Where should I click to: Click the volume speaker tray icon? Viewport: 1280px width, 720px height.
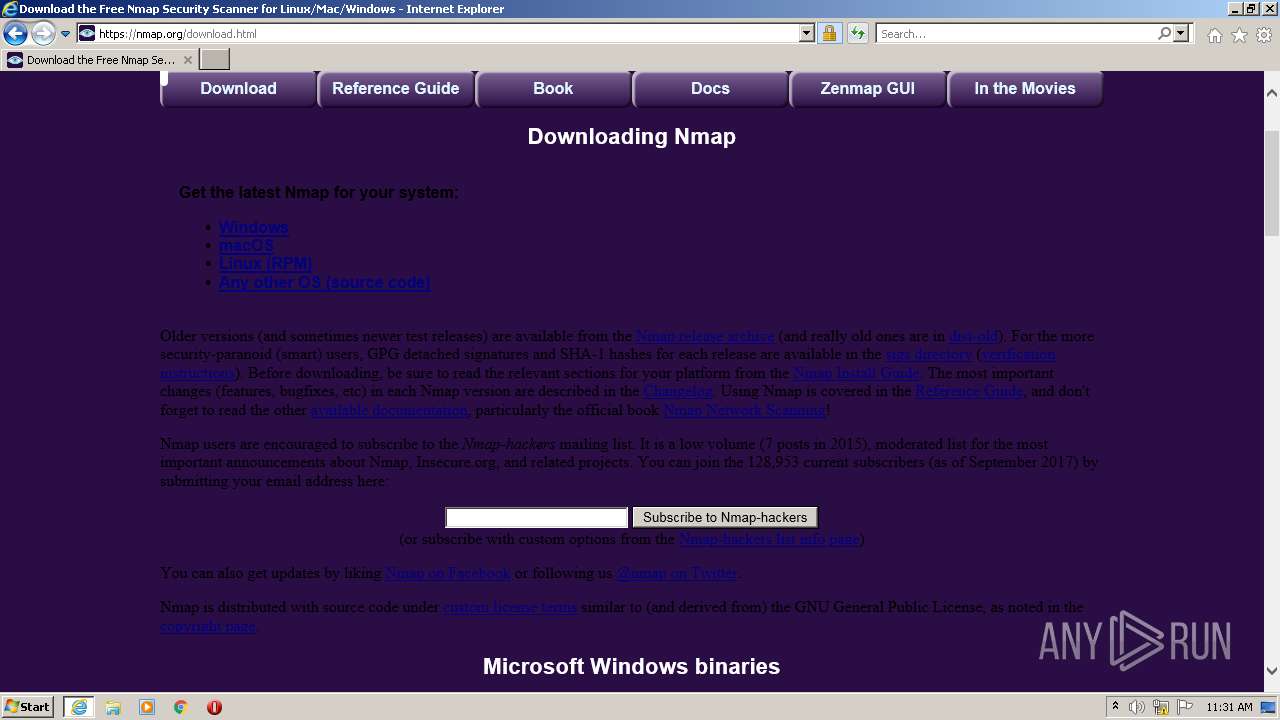point(1137,707)
